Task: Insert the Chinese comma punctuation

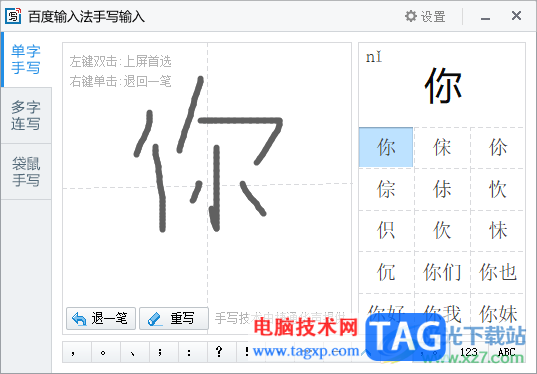Action: 77,352
